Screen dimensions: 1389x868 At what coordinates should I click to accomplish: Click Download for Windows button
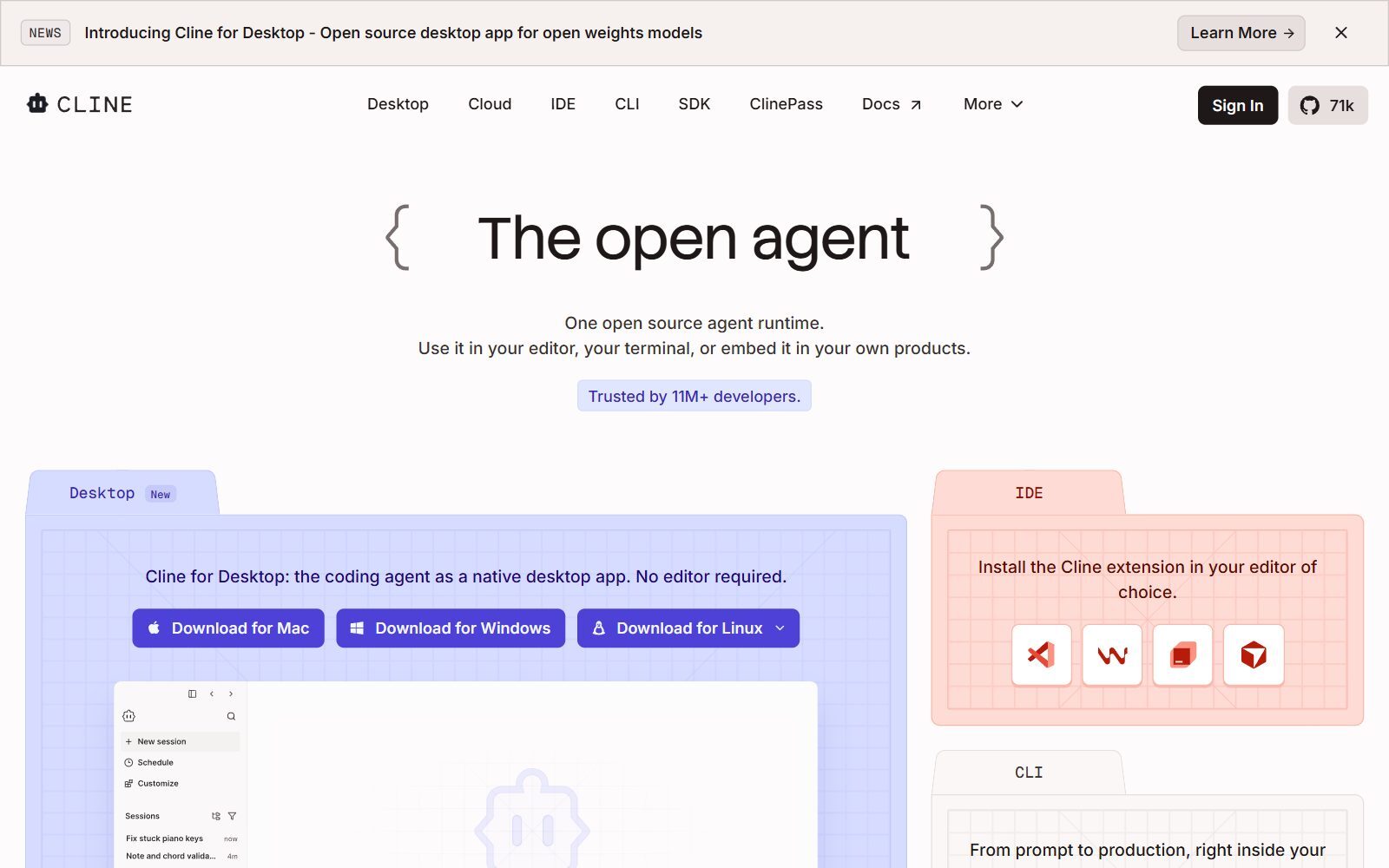click(451, 628)
